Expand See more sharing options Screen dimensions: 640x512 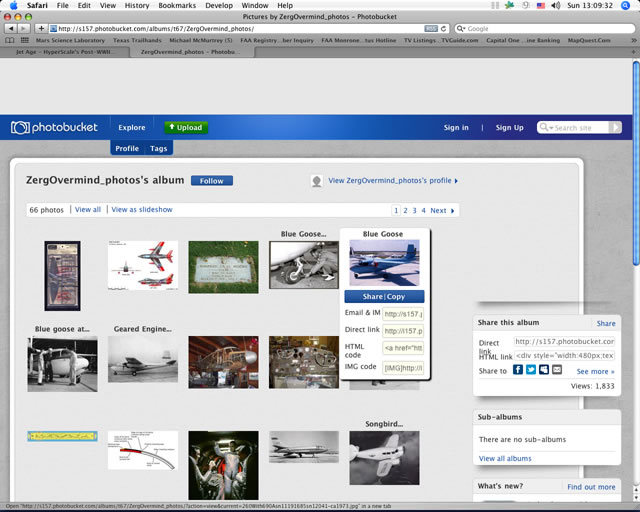[596, 371]
